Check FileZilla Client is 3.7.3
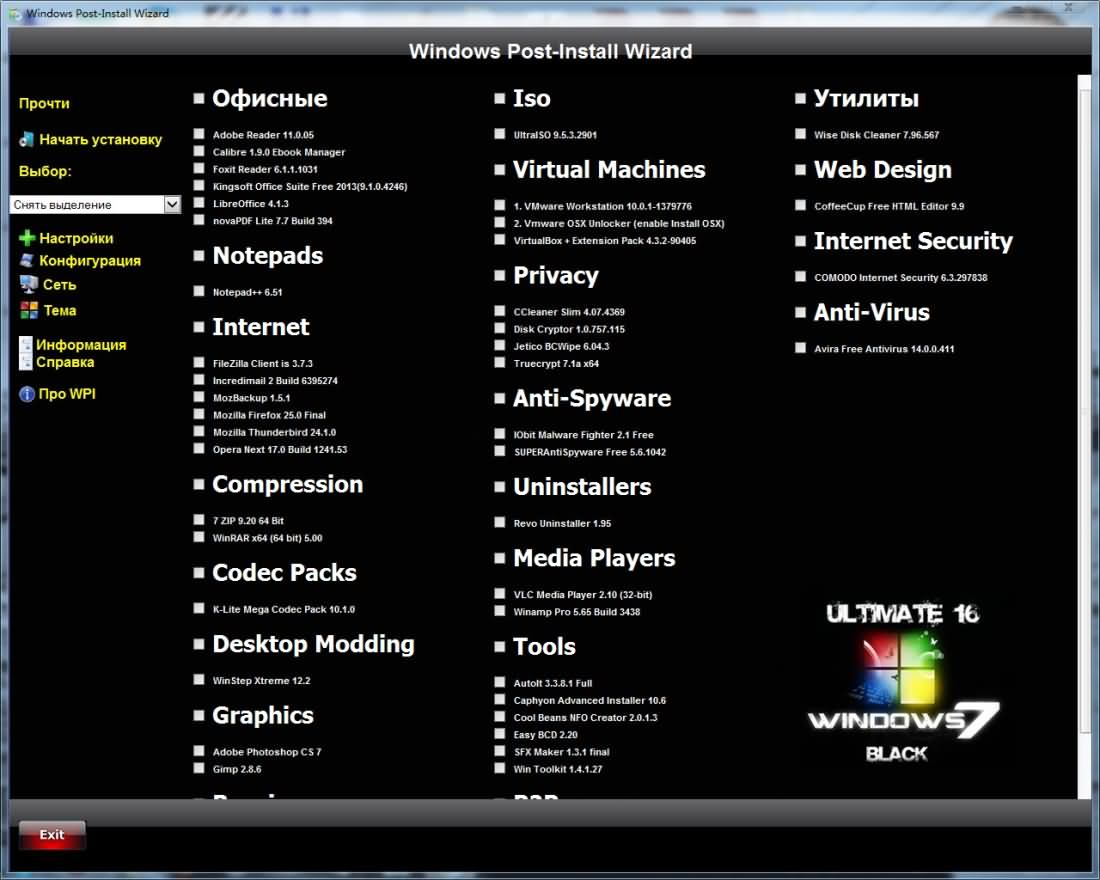 (x=199, y=363)
